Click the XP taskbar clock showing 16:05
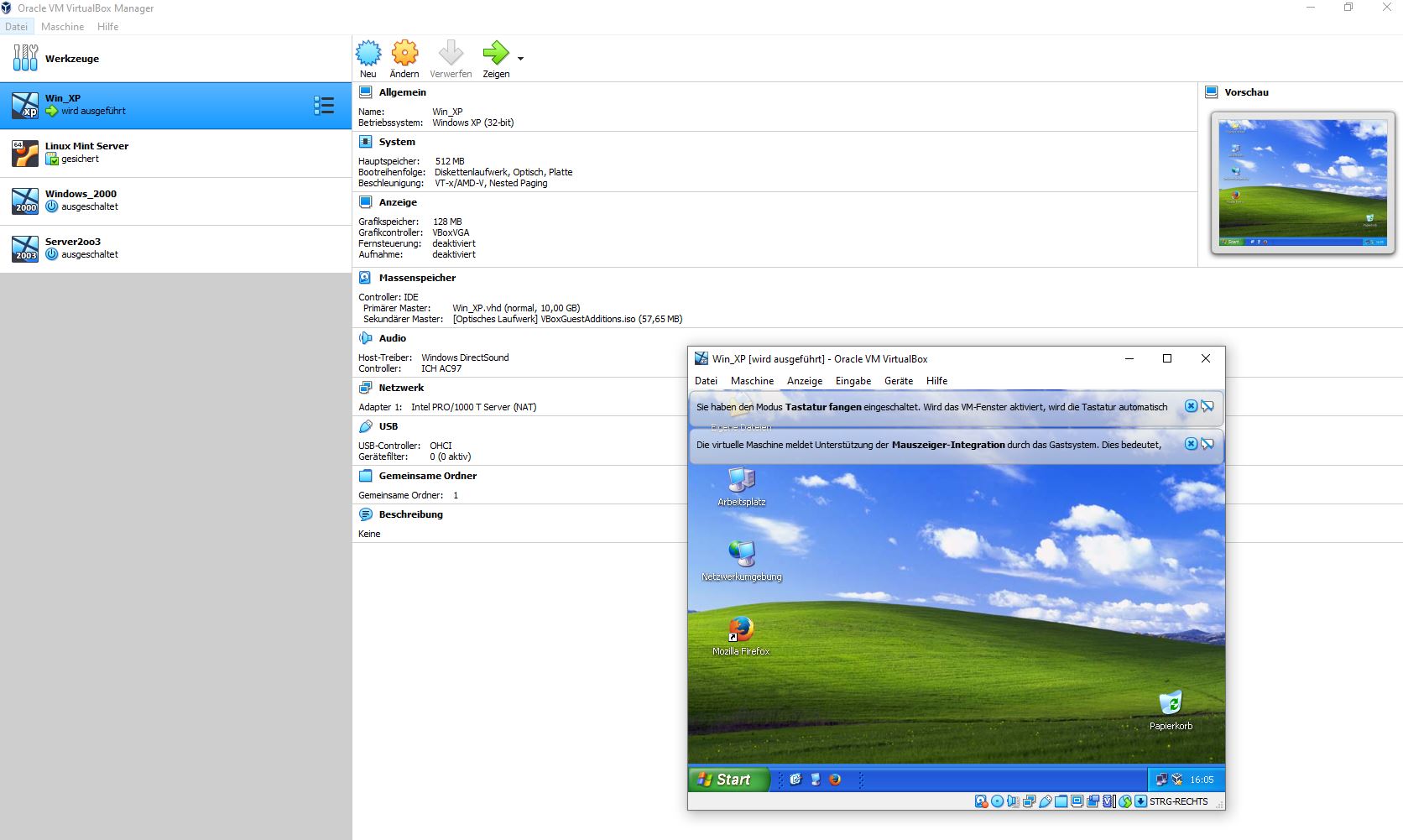Image resolution: width=1403 pixels, height=840 pixels. tap(1202, 780)
